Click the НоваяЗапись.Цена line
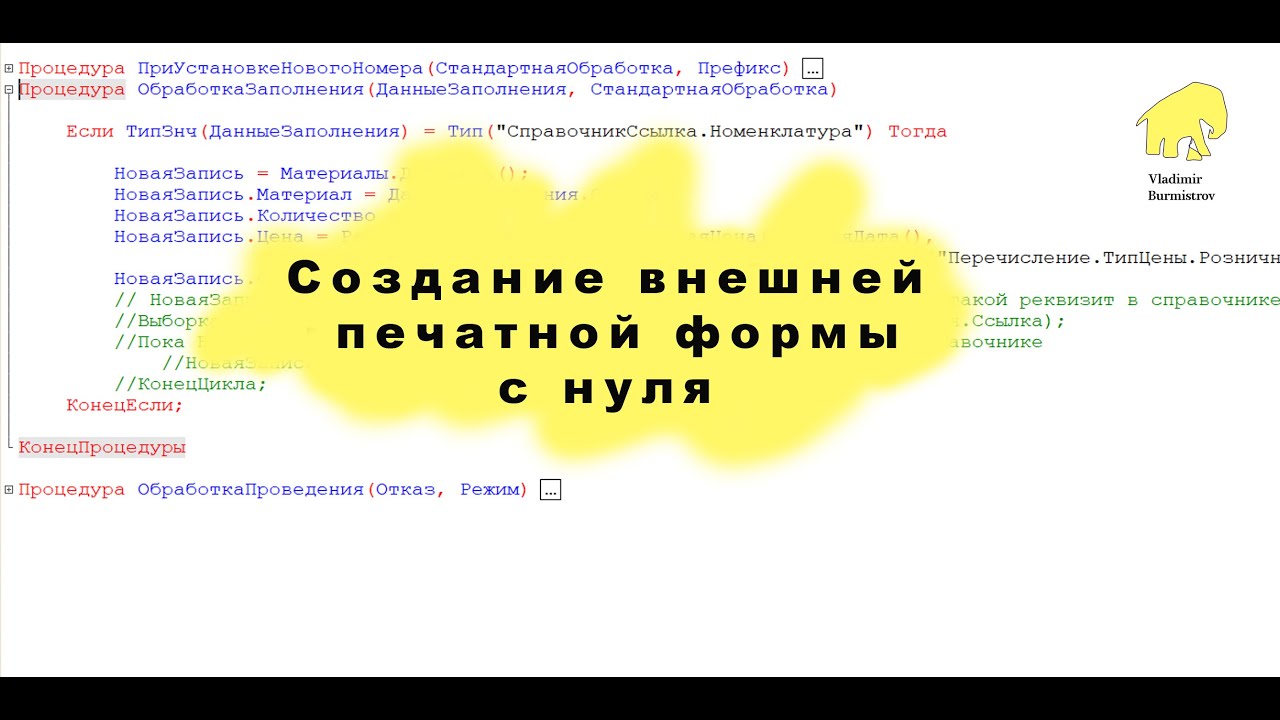 click(x=523, y=236)
